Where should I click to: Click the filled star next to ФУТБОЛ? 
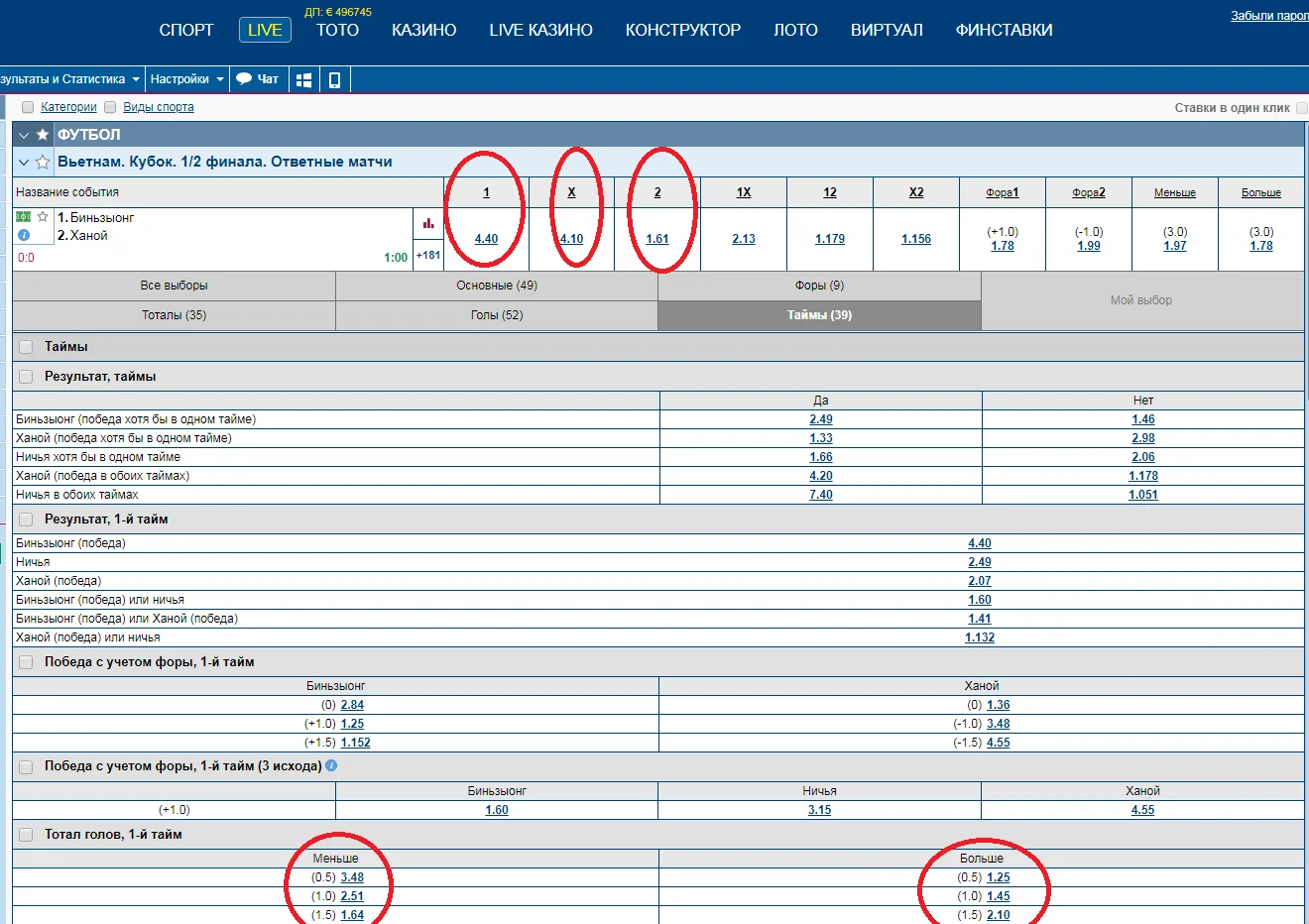[43, 135]
